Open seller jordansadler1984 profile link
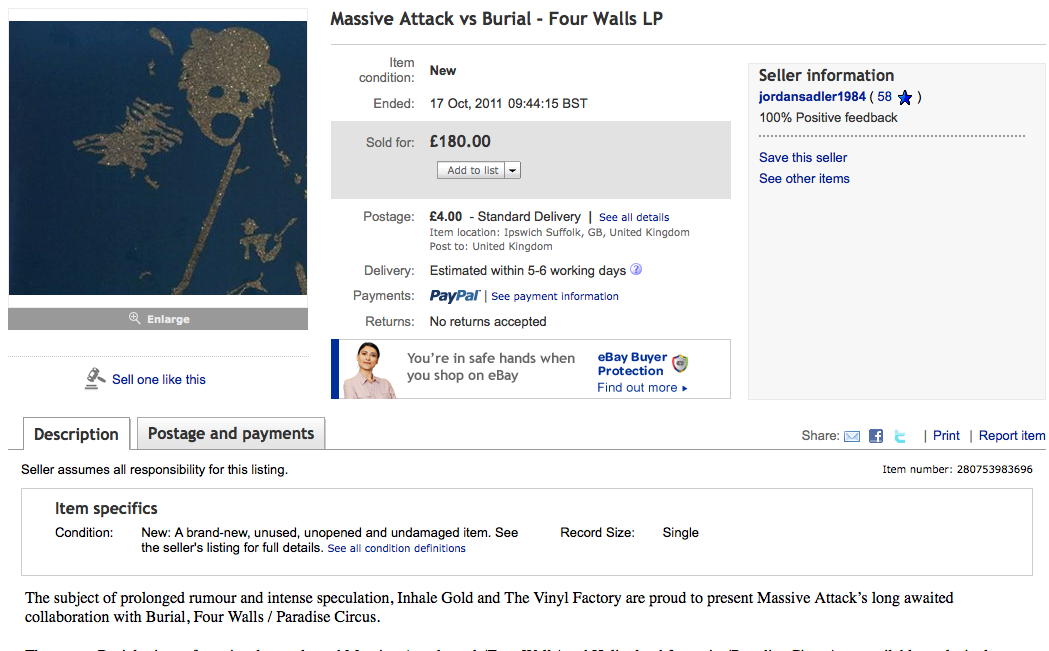This screenshot has height=651, width=1049. coord(812,97)
